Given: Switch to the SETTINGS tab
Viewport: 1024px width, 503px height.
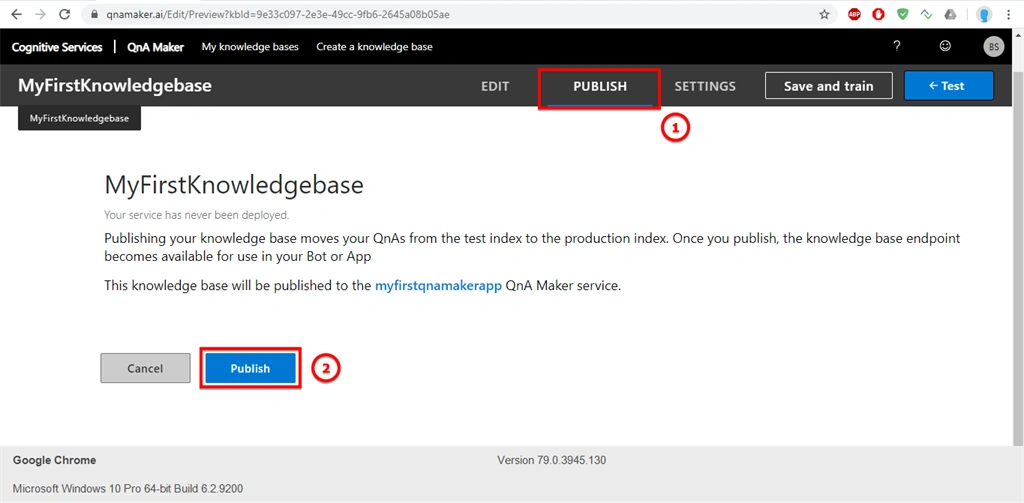Looking at the screenshot, I should click(x=705, y=86).
